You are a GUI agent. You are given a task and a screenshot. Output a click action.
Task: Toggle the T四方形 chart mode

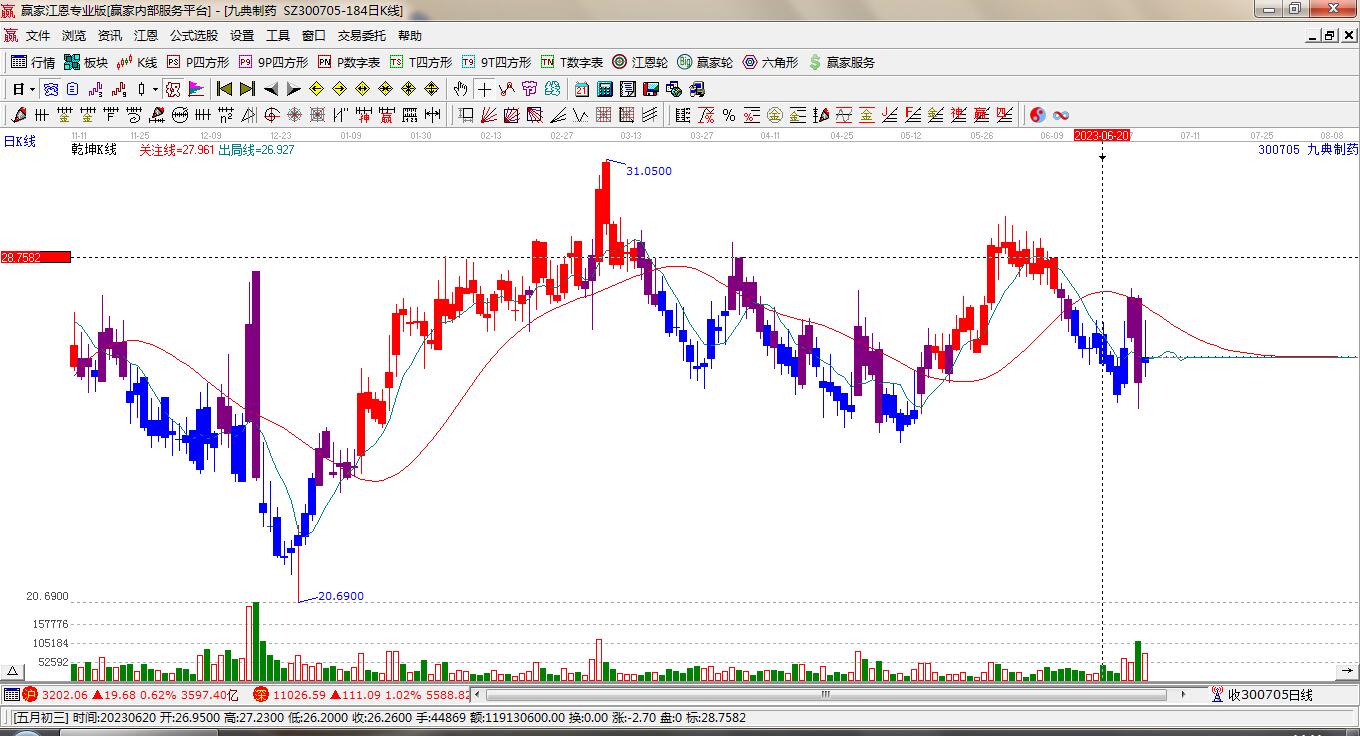coord(421,62)
